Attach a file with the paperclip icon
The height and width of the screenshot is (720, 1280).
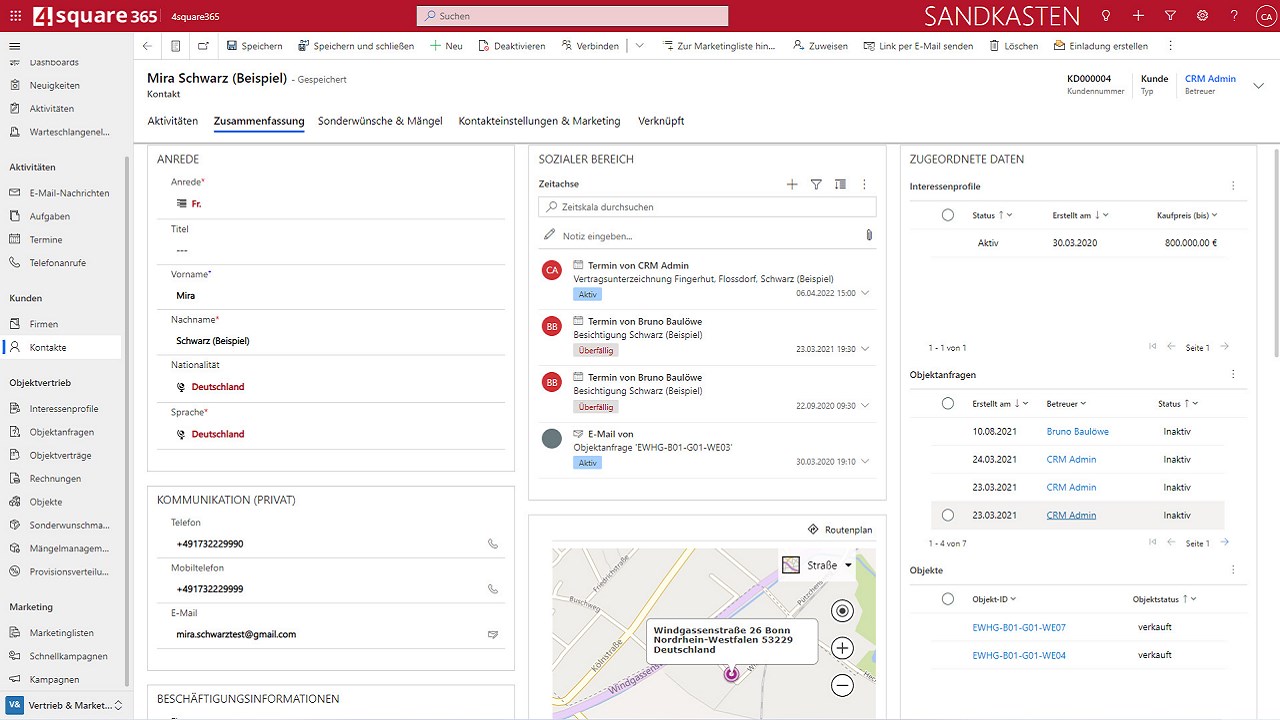point(869,235)
